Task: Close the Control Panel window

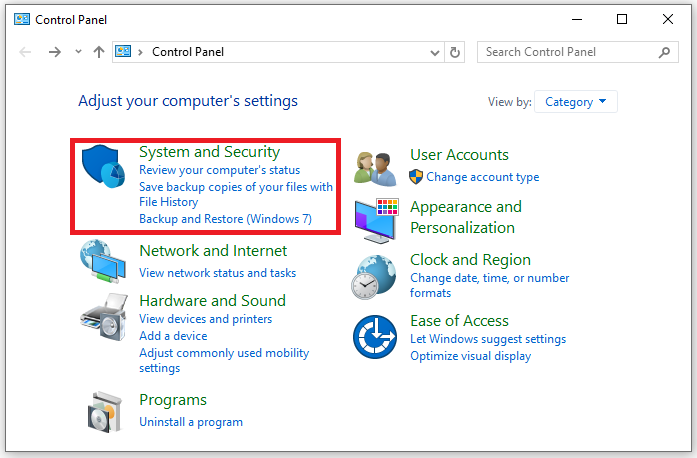Action: tap(668, 19)
